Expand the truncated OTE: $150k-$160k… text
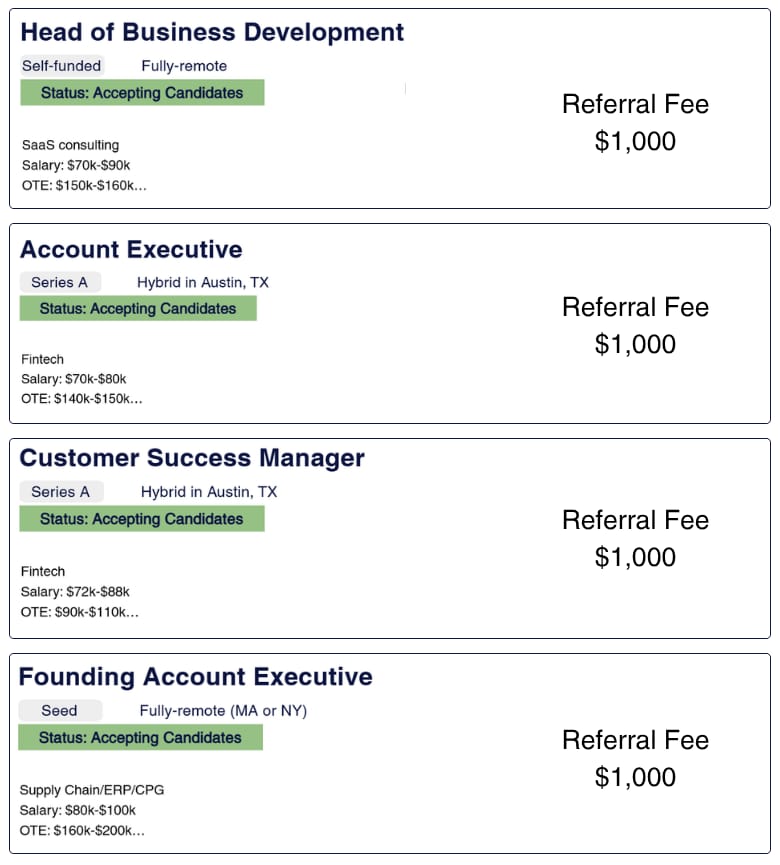 (84, 185)
